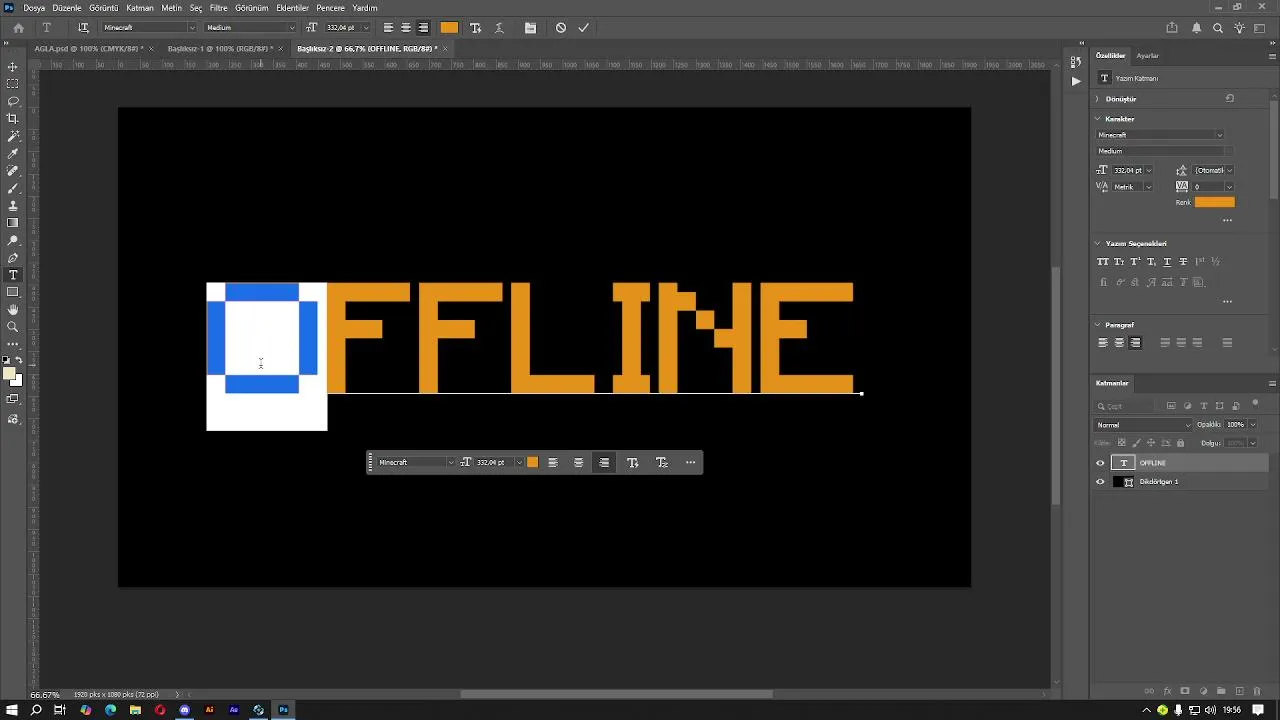Toggle All Caps in Yazım Seçenekleri
This screenshot has width=1280, height=720.
point(1103,262)
